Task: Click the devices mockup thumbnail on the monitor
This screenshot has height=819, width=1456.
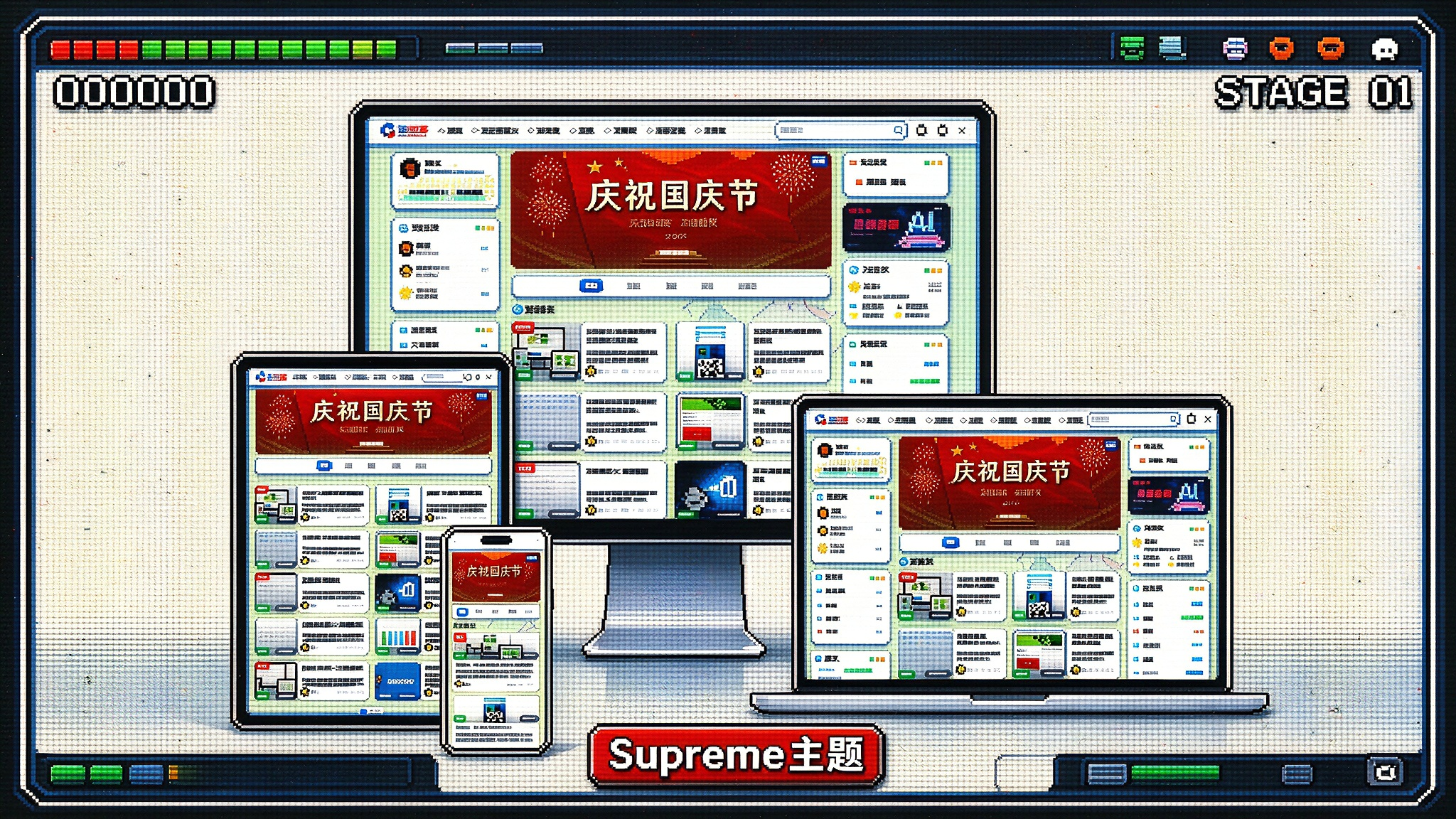Action: click(x=545, y=351)
